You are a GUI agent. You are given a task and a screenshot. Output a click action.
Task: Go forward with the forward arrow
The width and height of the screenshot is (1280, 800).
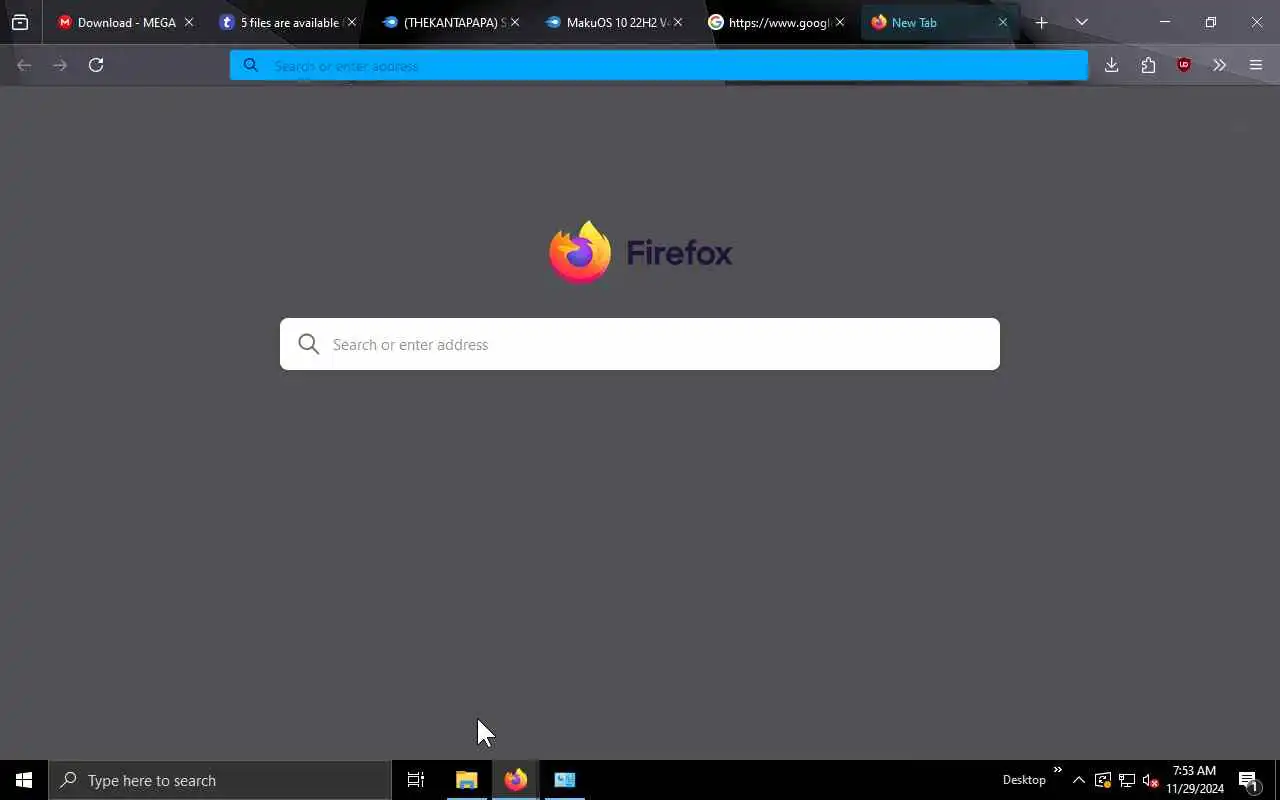click(x=60, y=65)
